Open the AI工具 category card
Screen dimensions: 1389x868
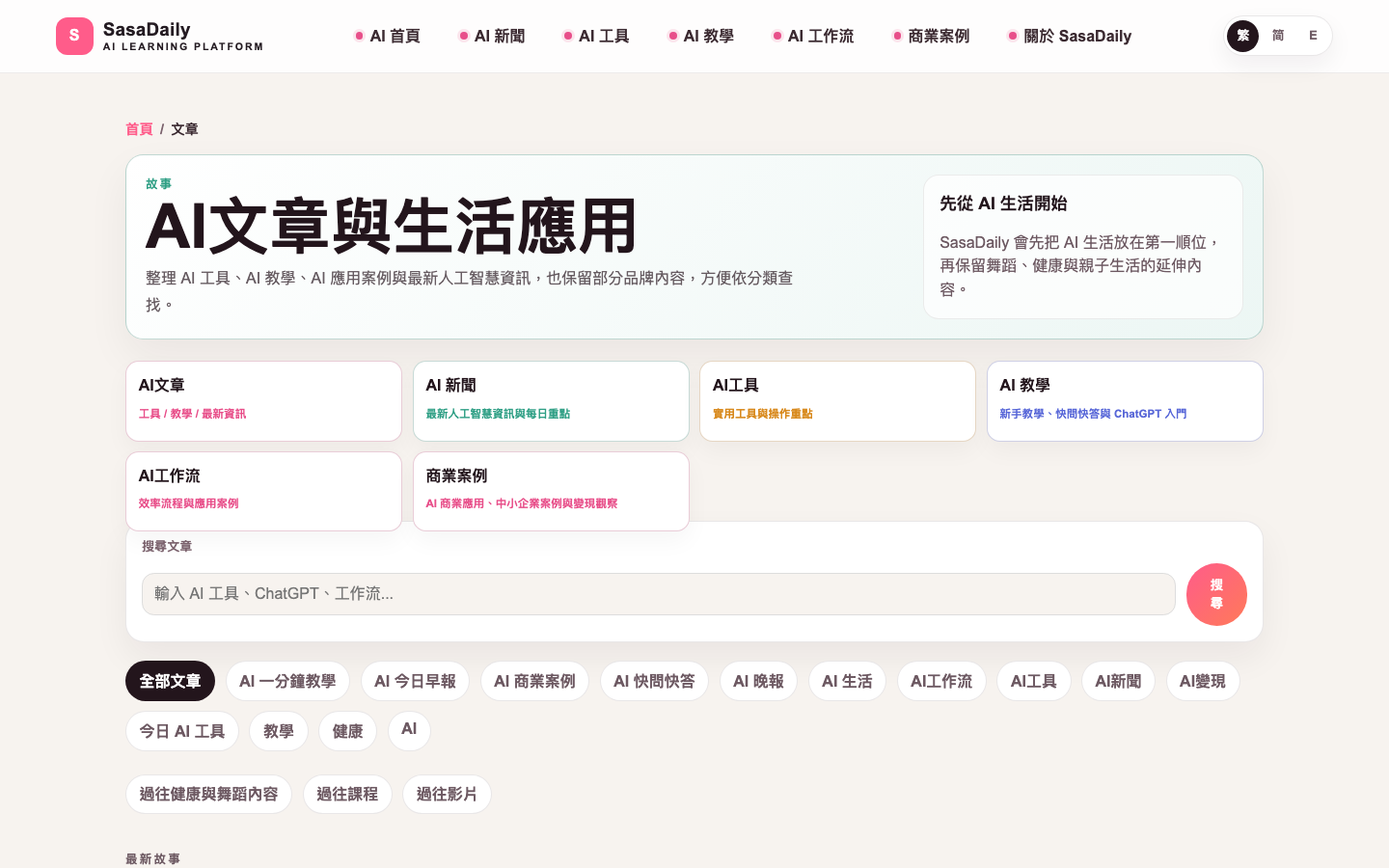[837, 401]
